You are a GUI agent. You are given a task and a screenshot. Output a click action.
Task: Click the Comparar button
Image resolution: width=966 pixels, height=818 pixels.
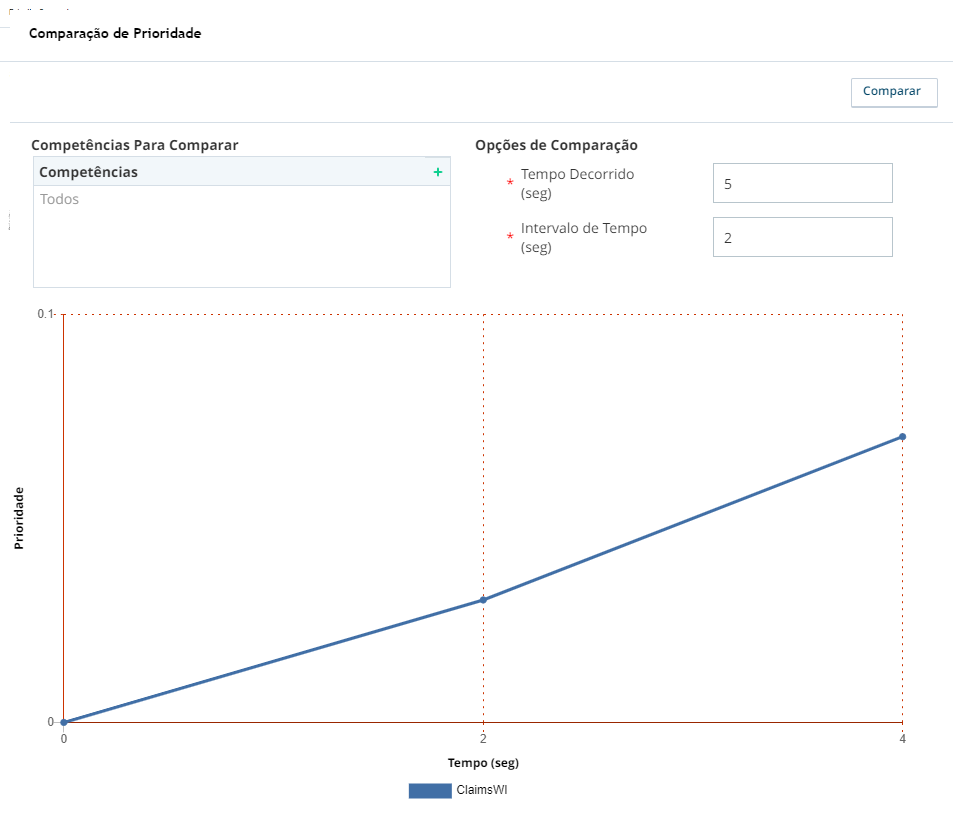894,92
